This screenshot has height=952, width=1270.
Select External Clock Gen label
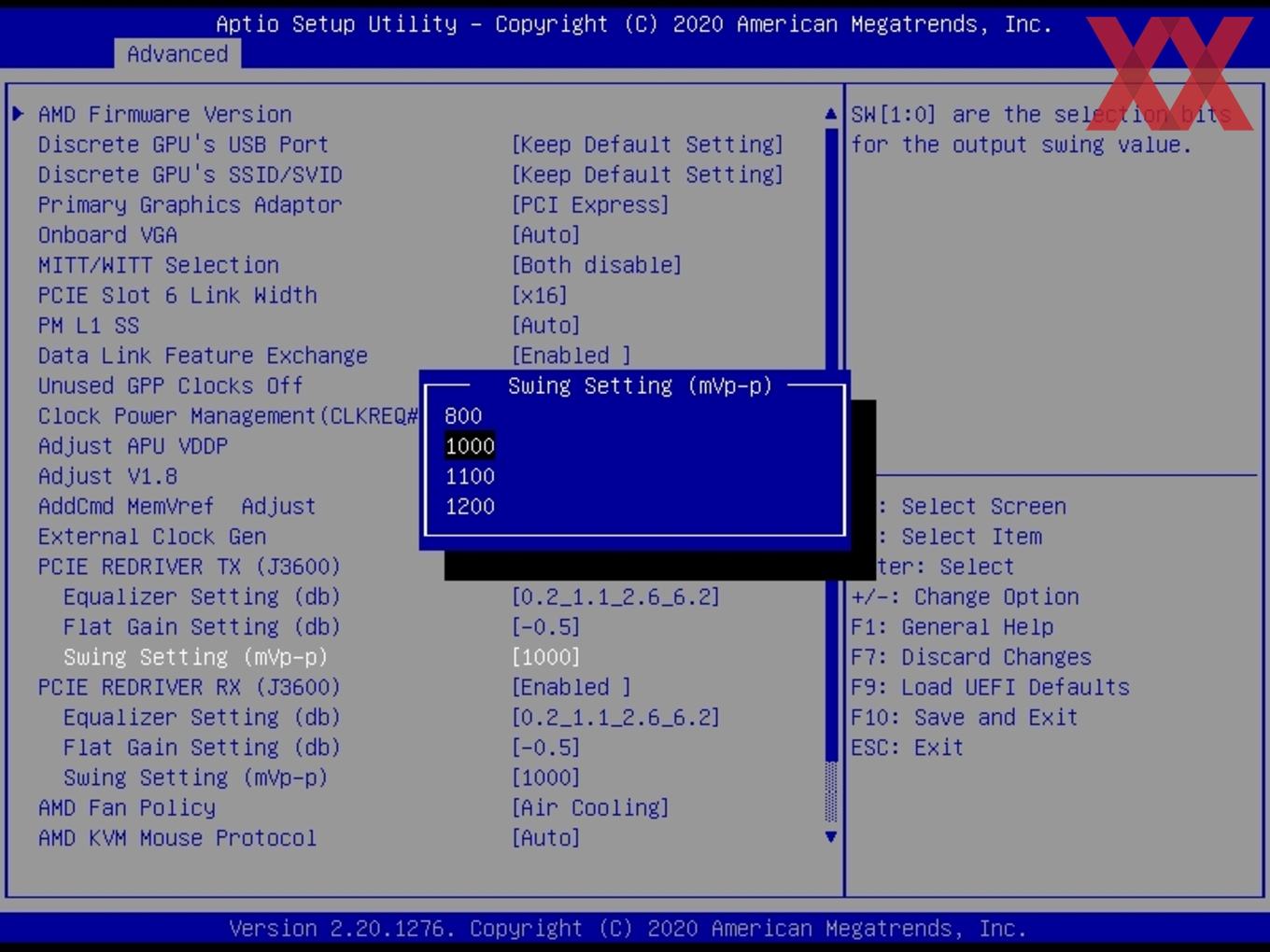pos(152,537)
